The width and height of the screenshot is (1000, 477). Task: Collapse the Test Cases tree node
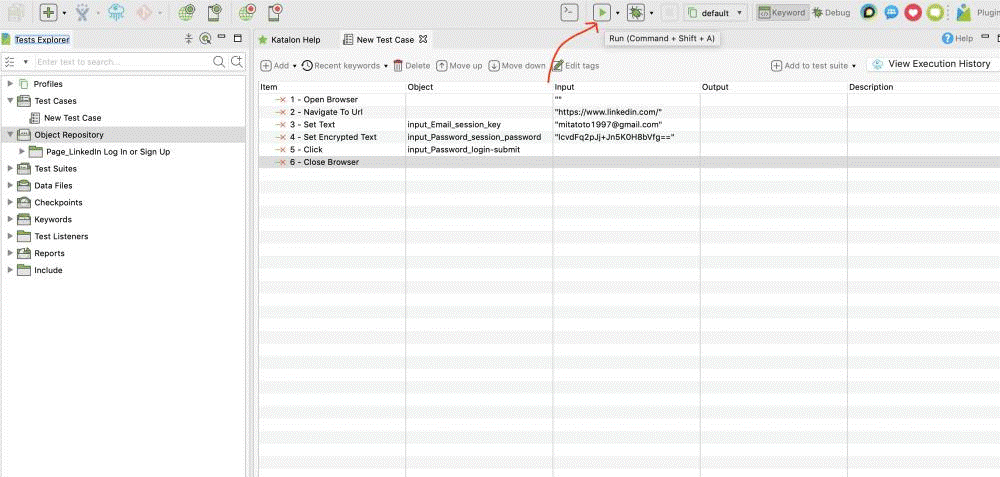point(10,101)
